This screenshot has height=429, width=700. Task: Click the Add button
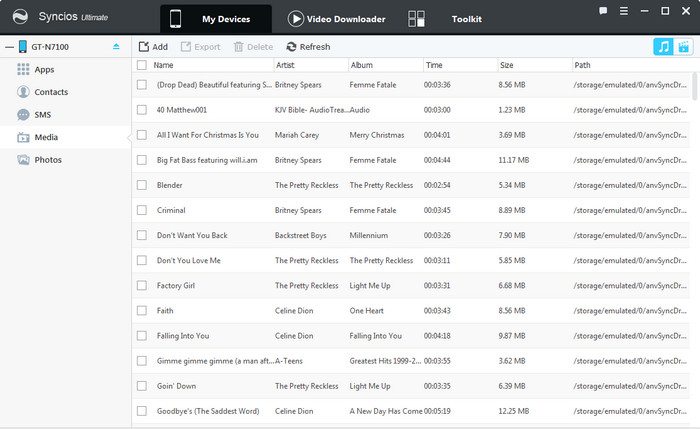point(153,47)
